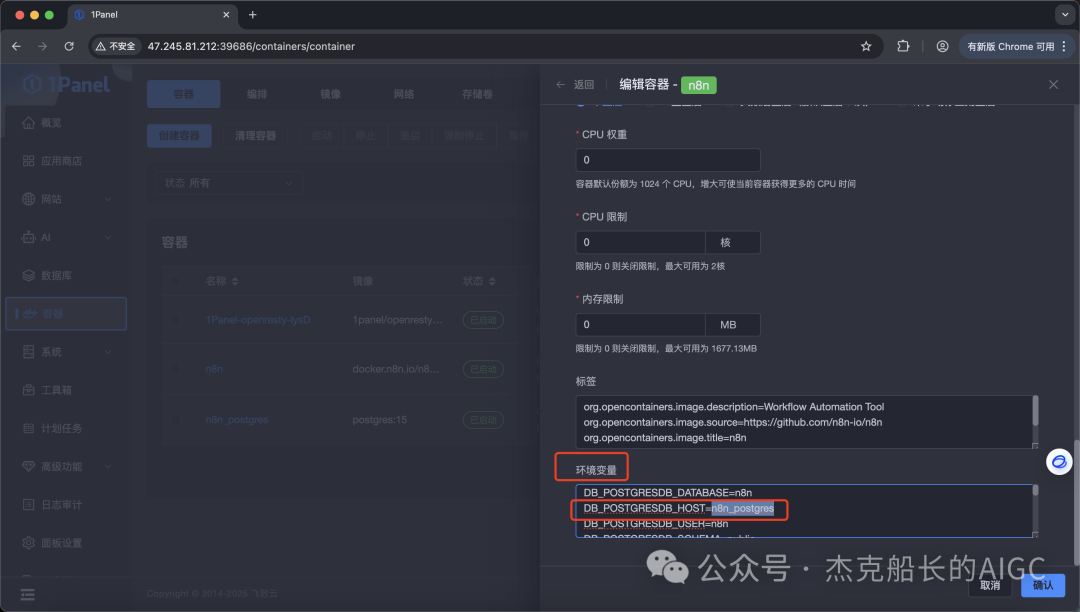Switch to the 编排 tab
This screenshot has width=1080, height=612.
257,94
